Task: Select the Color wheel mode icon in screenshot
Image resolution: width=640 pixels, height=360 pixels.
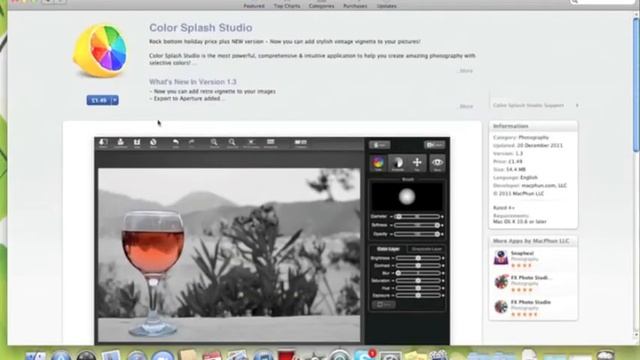Action: click(378, 163)
